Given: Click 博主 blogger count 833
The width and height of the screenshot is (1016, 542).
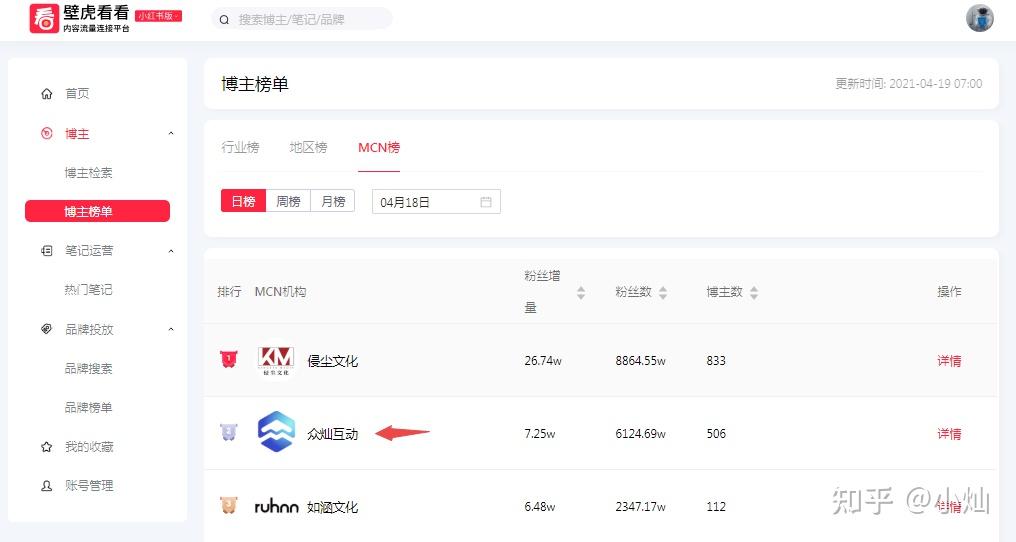Looking at the screenshot, I should 716,361.
